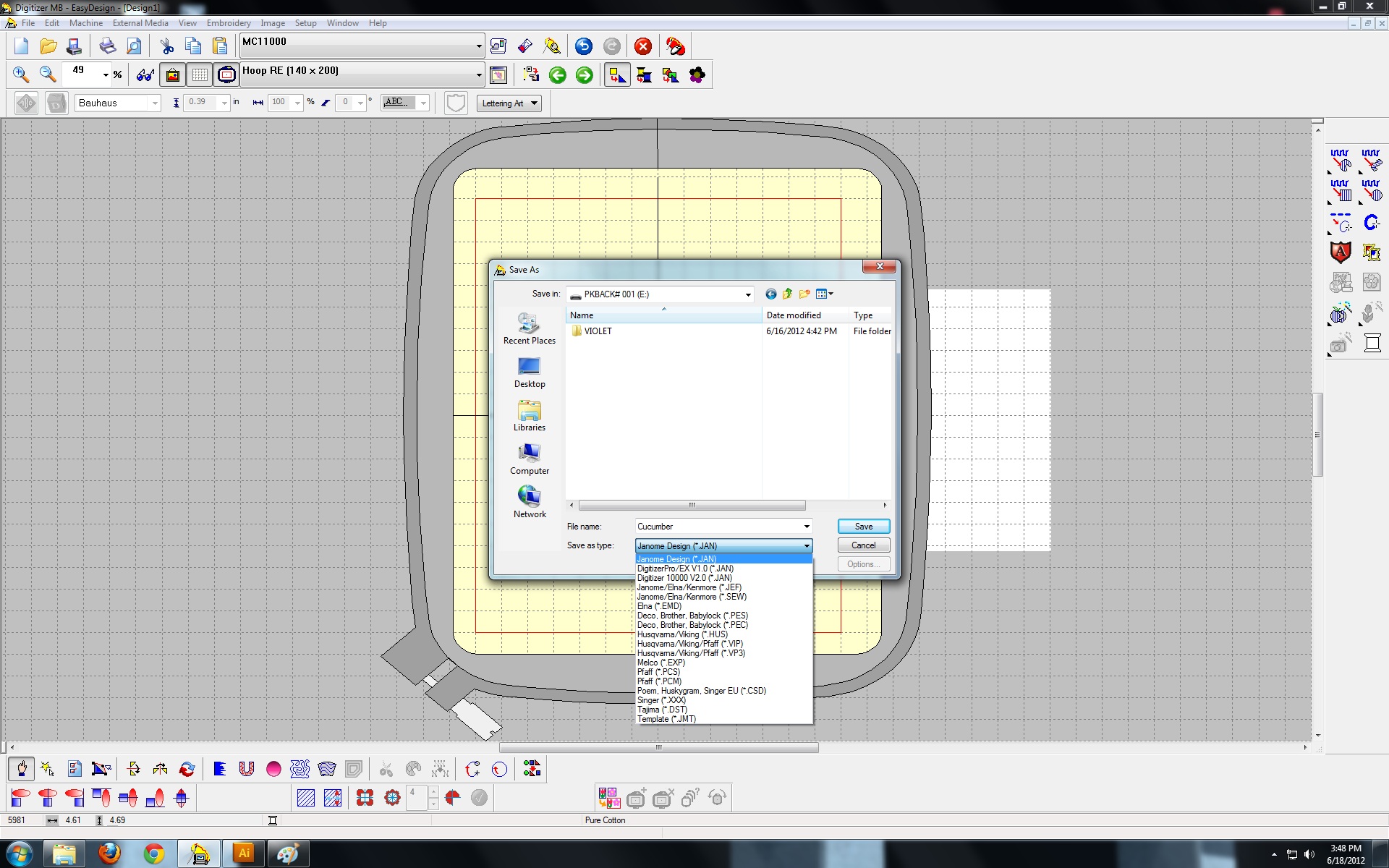Click the canvas vertical scrollbar thumb
The width and height of the screenshot is (1389, 868).
point(1317,434)
